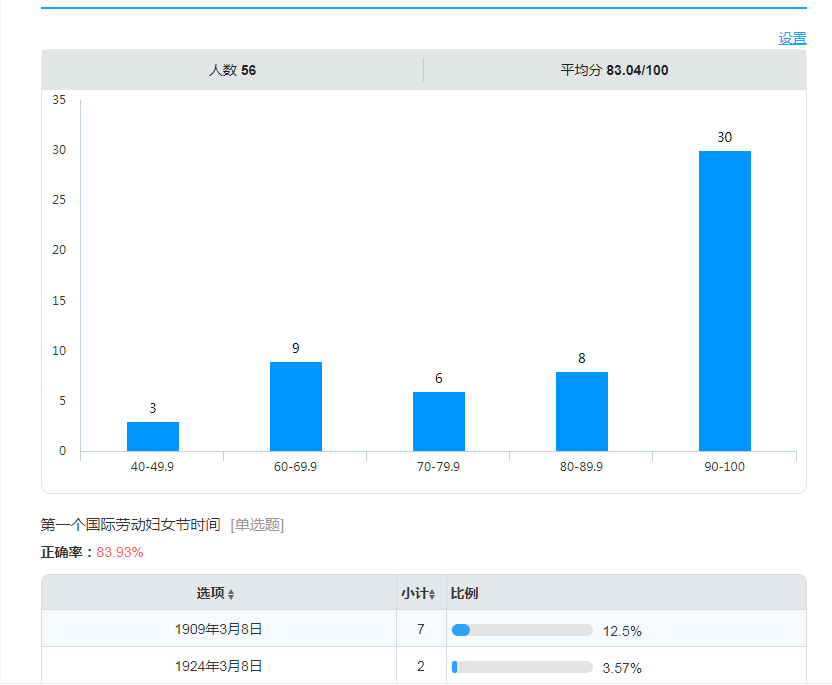The width and height of the screenshot is (832, 685).
Task: Click the red 83.93% accuracy value
Action: coord(120,552)
